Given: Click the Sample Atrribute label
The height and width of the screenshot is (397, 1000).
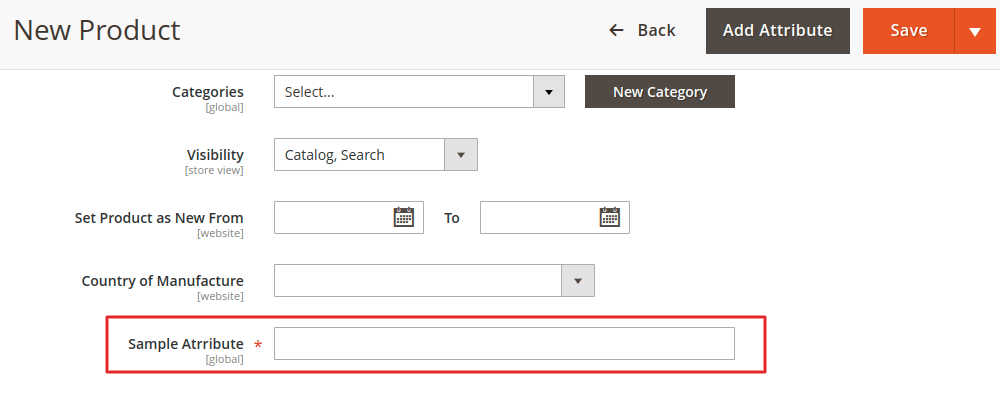Looking at the screenshot, I should click(186, 344).
